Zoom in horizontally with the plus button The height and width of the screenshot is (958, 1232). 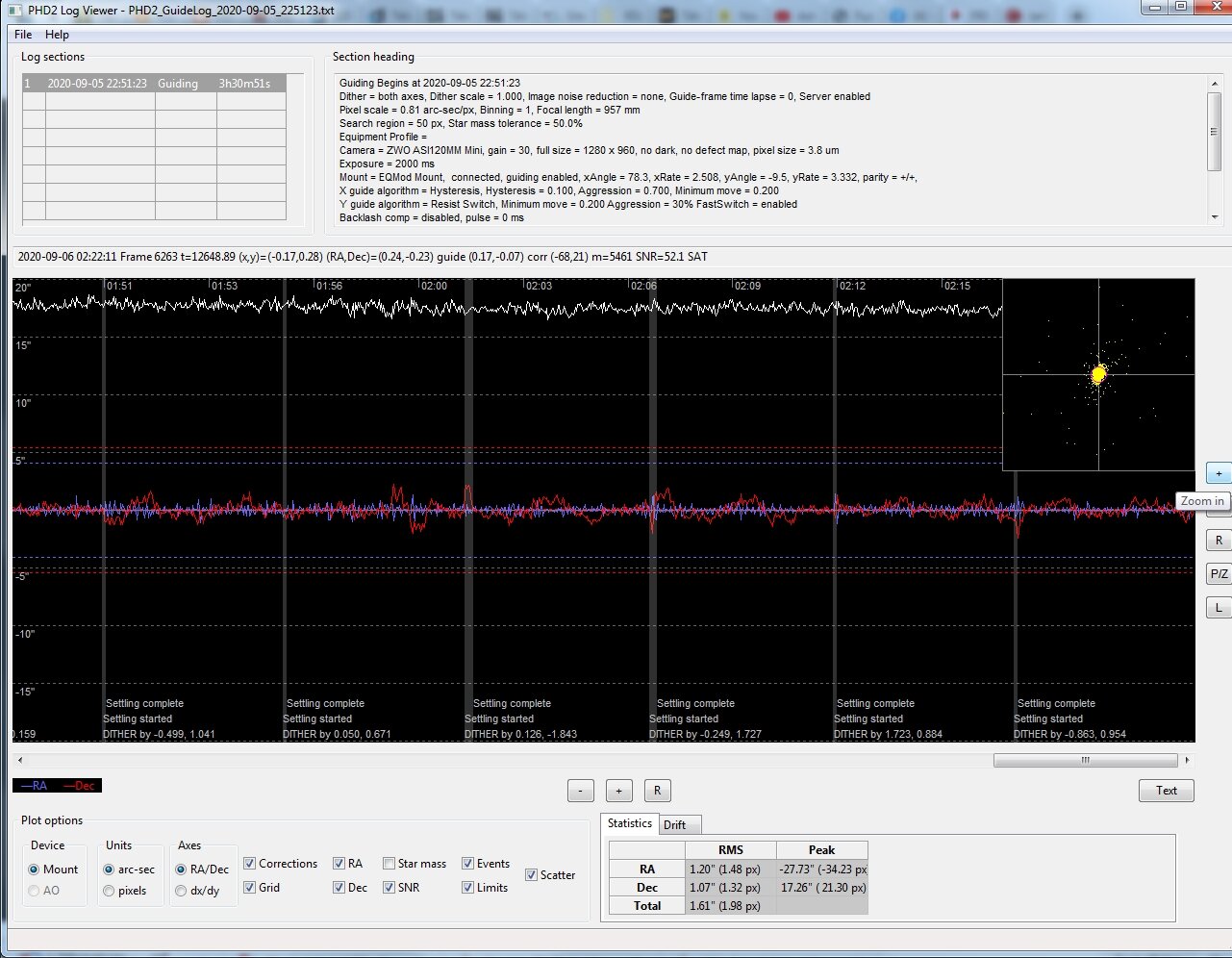pos(618,791)
